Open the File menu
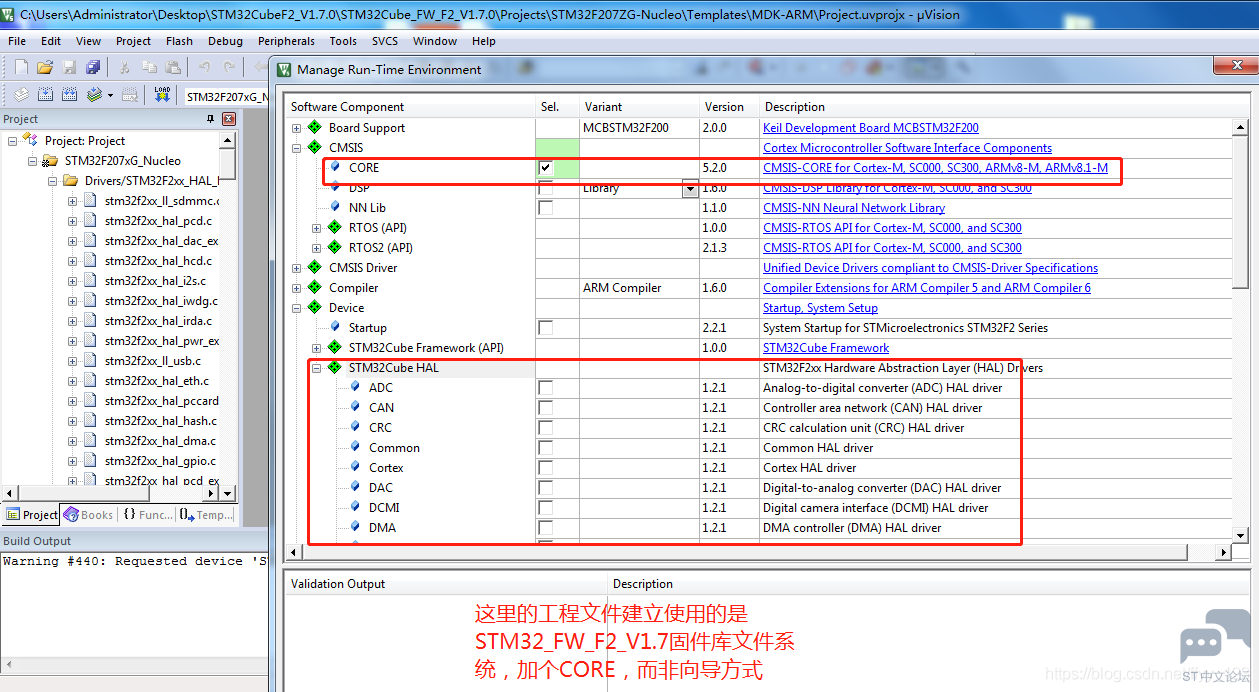Viewport: 1259px width, 692px height. coord(17,41)
